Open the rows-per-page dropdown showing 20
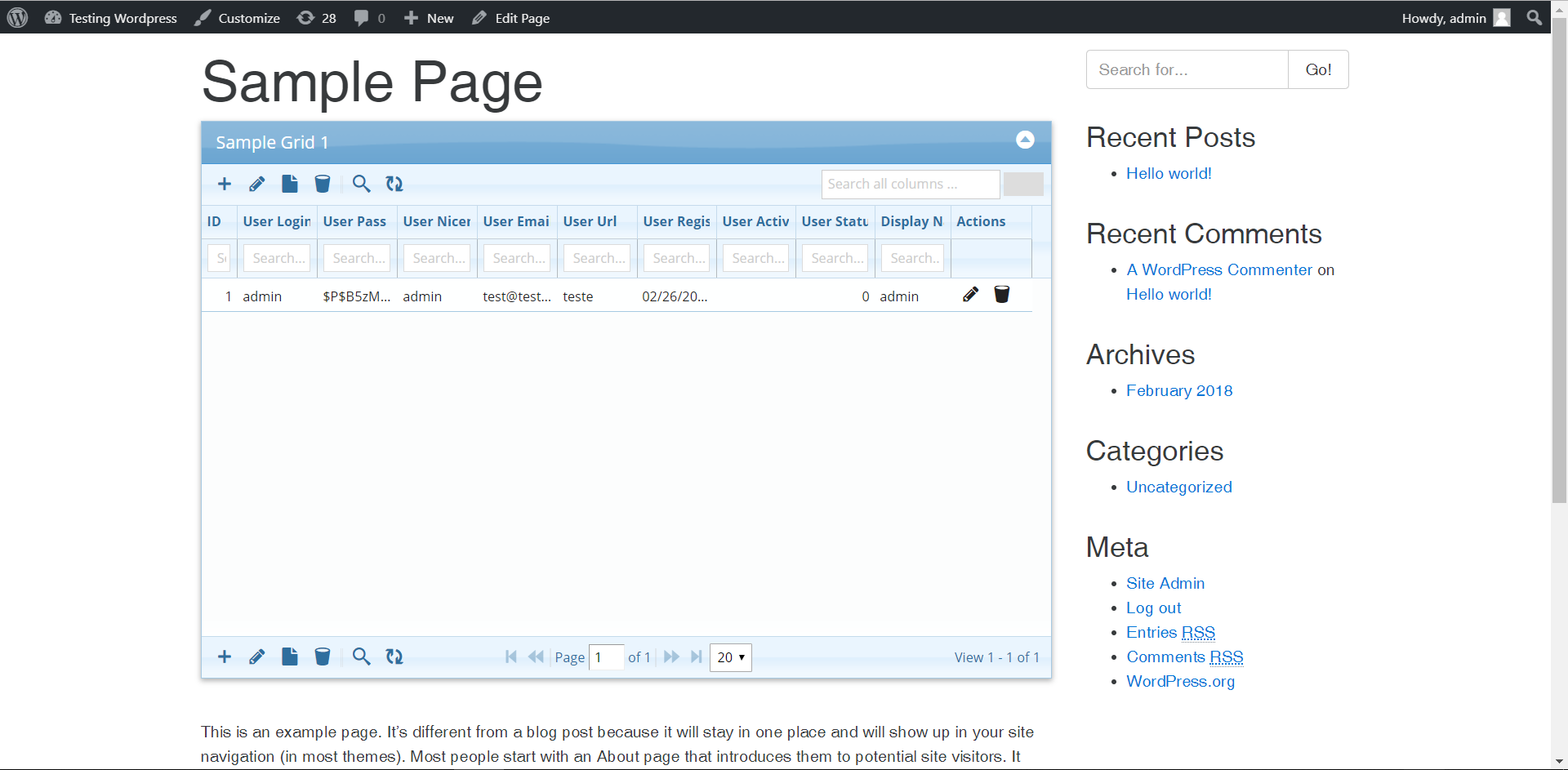Viewport: 1568px width, 770px height. point(731,657)
